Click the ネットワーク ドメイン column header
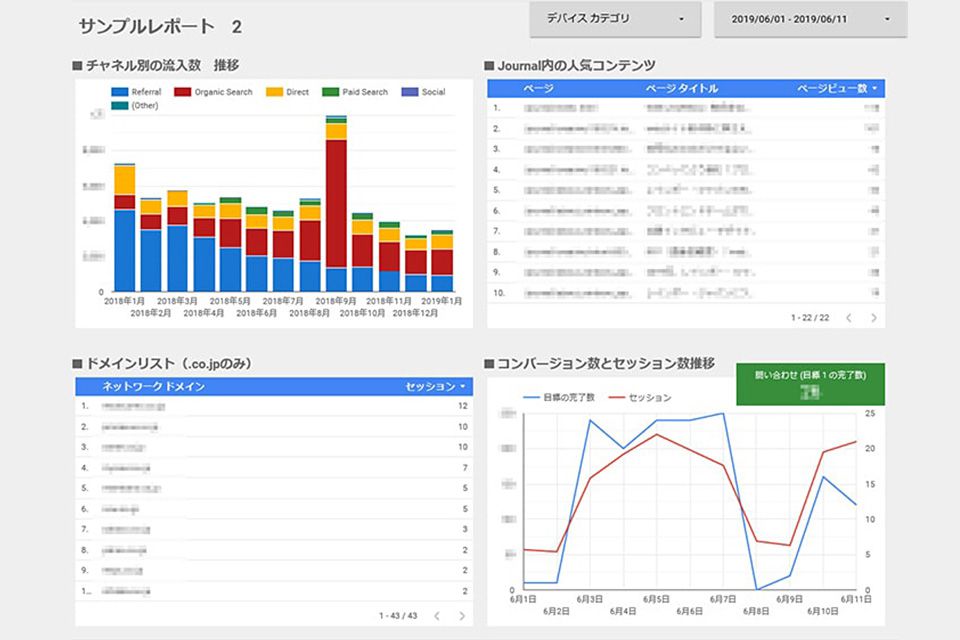Viewport: 960px width, 640px height. point(154,386)
